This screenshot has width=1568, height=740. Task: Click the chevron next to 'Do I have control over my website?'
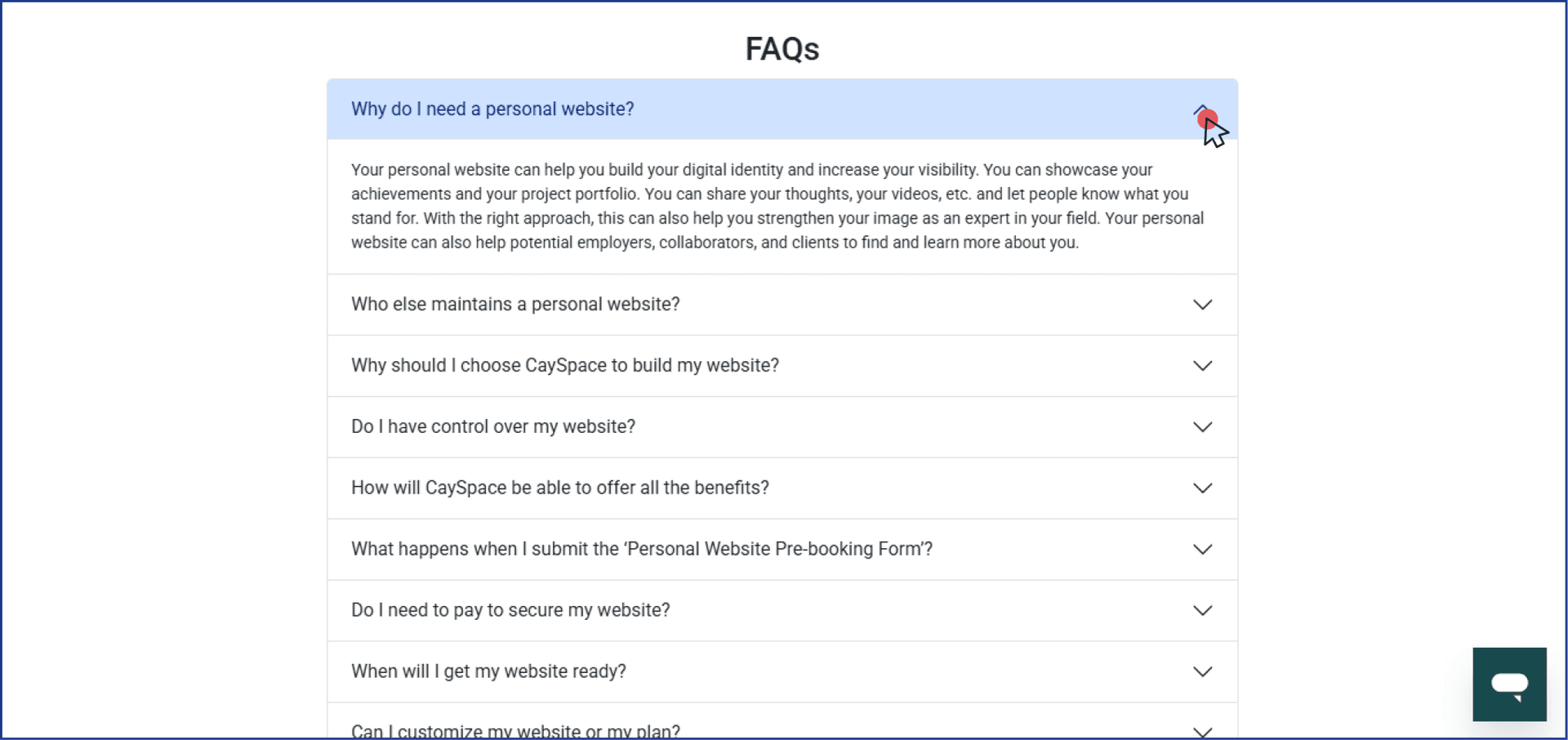pos(1202,426)
